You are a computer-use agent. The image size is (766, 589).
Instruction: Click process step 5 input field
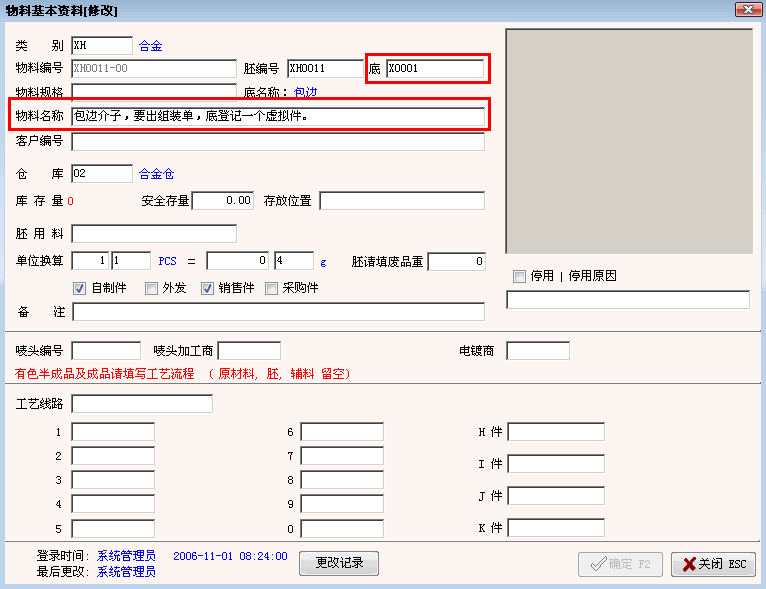click(x=113, y=528)
